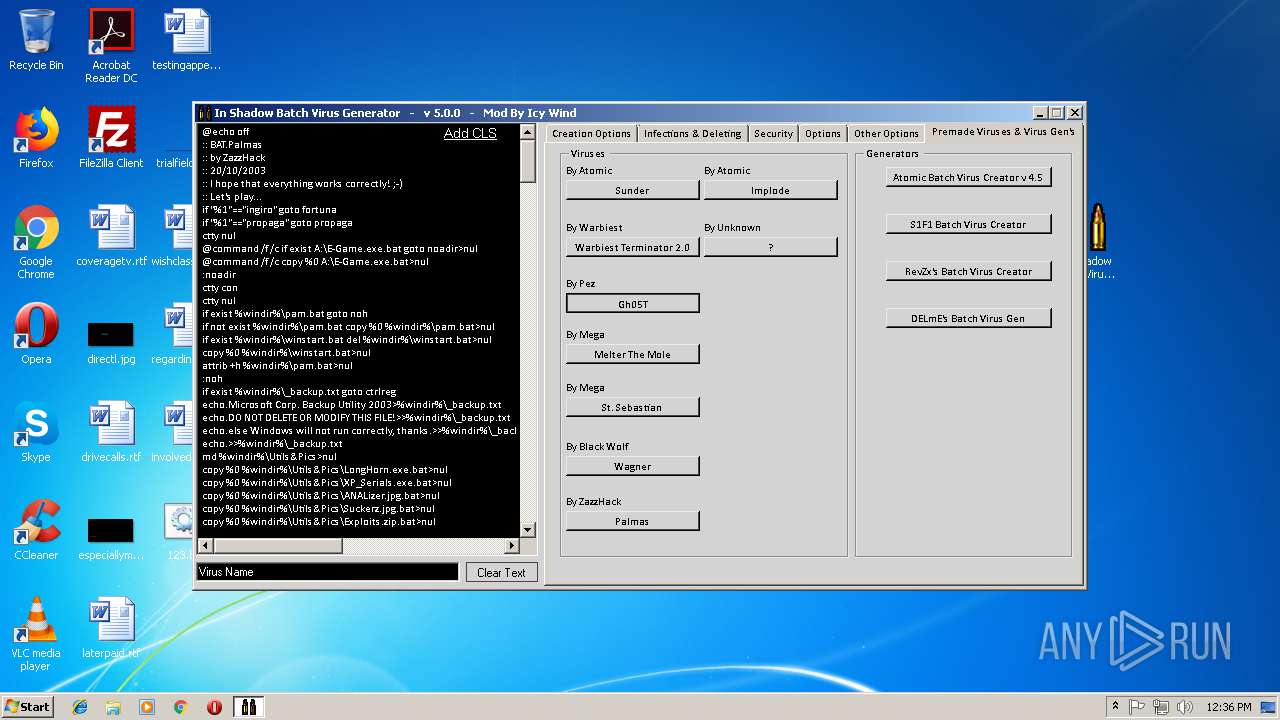Open Acrobat Reader DC shortcut
The width and height of the screenshot is (1280, 720).
pyautogui.click(x=111, y=46)
